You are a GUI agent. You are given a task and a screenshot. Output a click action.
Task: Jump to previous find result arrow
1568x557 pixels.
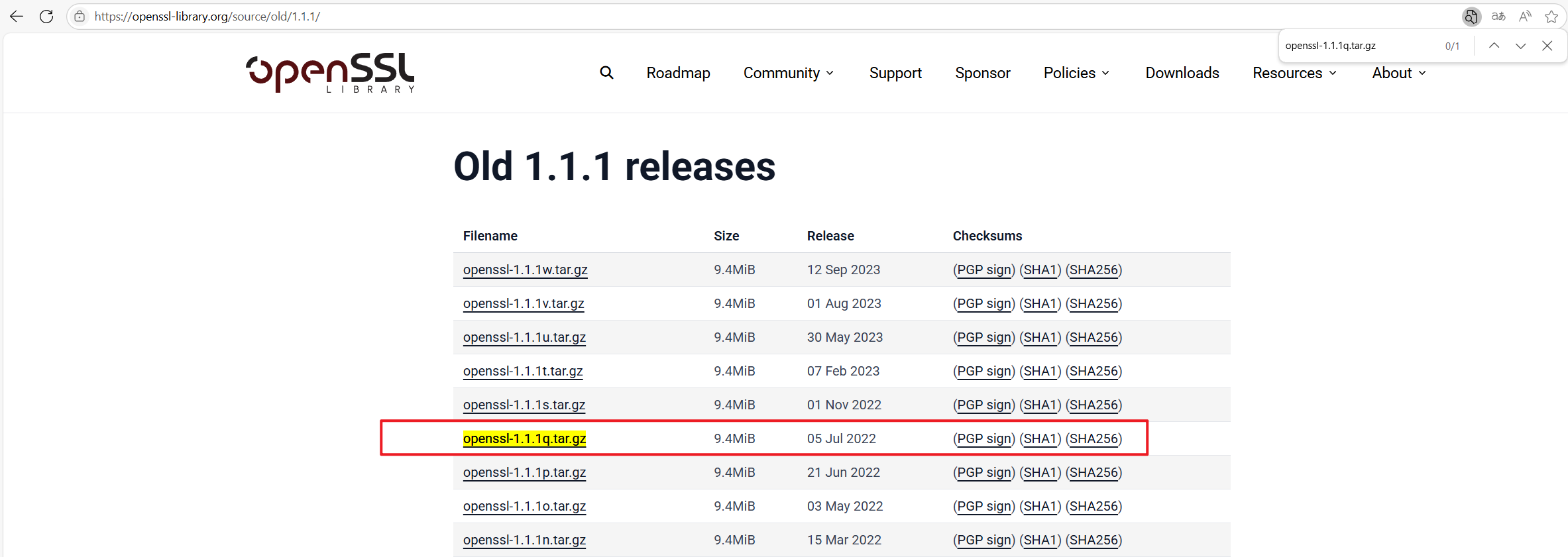click(x=1494, y=46)
